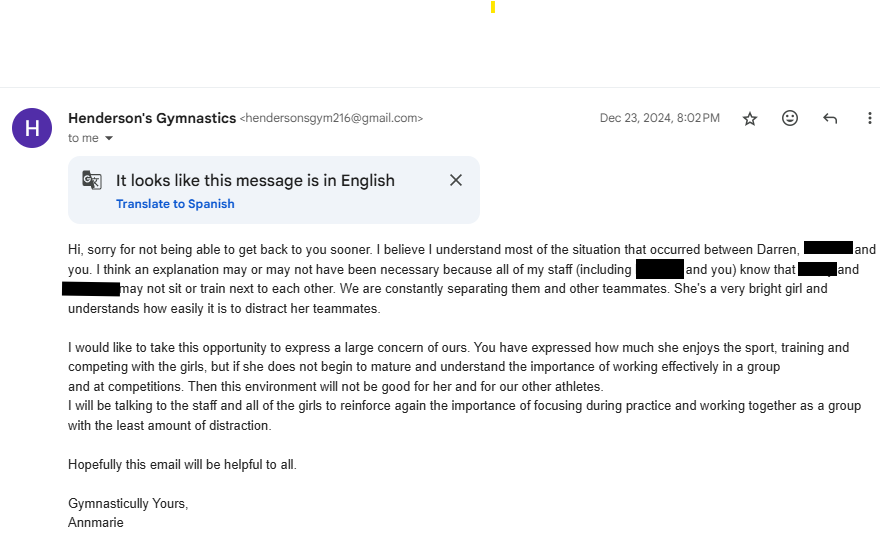Viewport: 894px width, 552px height.
Task: Dismiss the translation suggestion banner
Action: 456,181
